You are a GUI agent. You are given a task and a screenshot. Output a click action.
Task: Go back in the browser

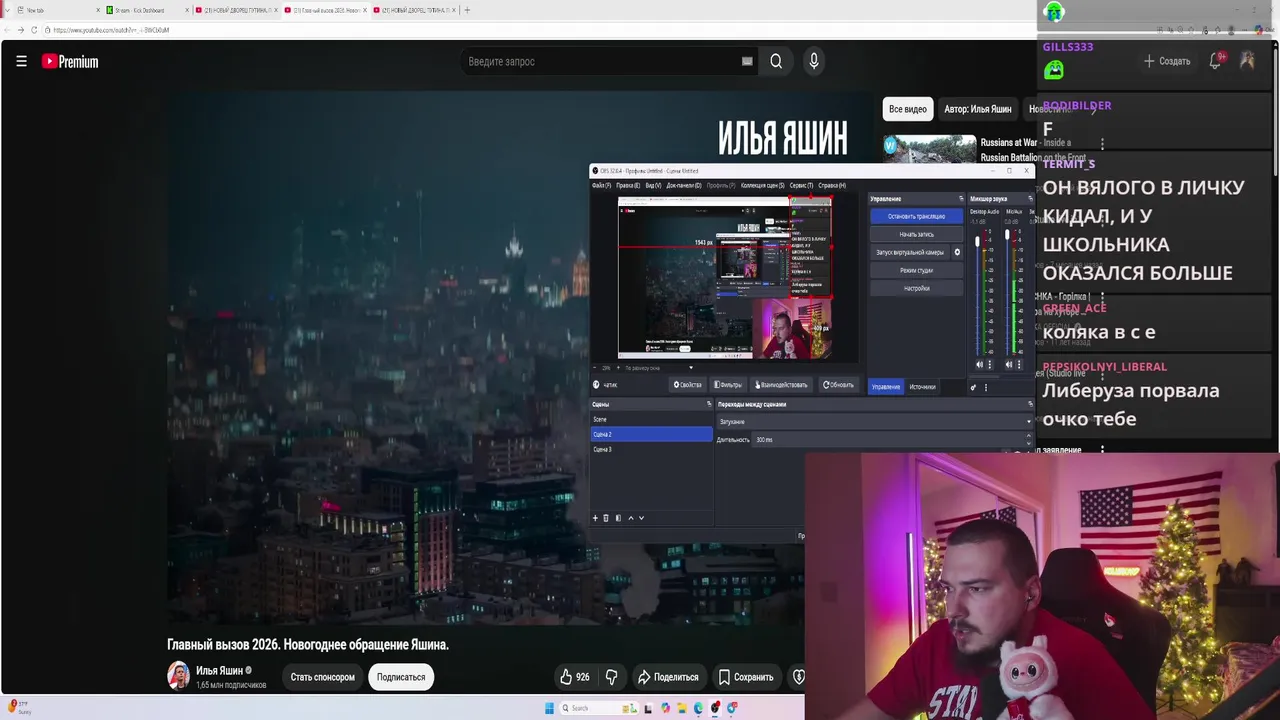point(7,30)
